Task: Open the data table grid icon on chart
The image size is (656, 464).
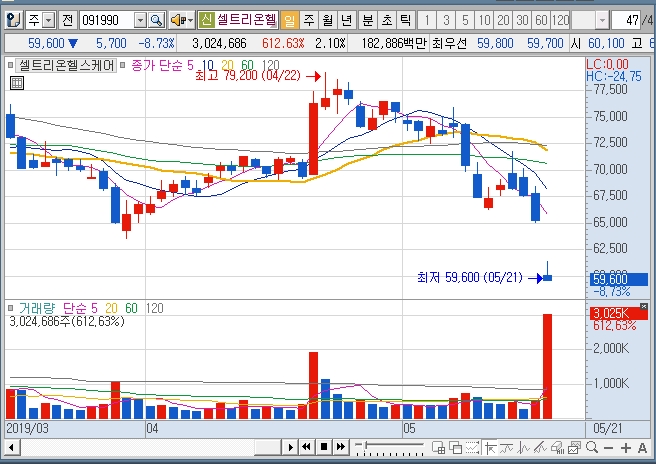Action: coord(17,83)
